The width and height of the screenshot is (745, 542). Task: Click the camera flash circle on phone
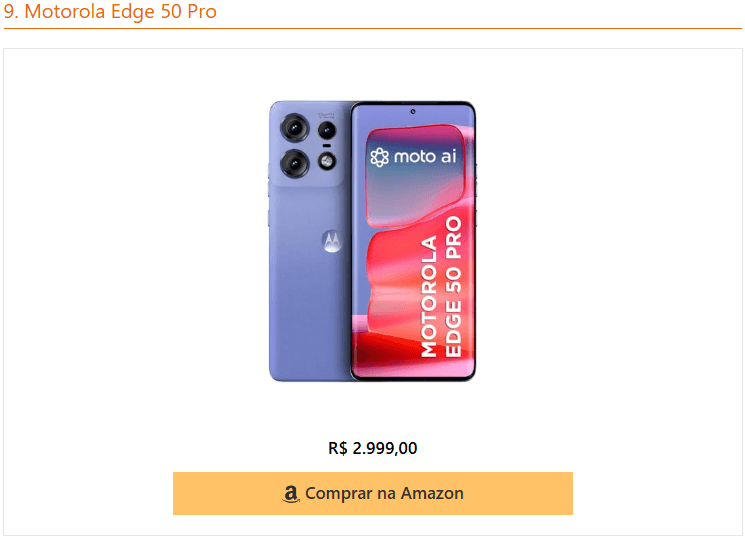pyautogui.click(x=327, y=161)
